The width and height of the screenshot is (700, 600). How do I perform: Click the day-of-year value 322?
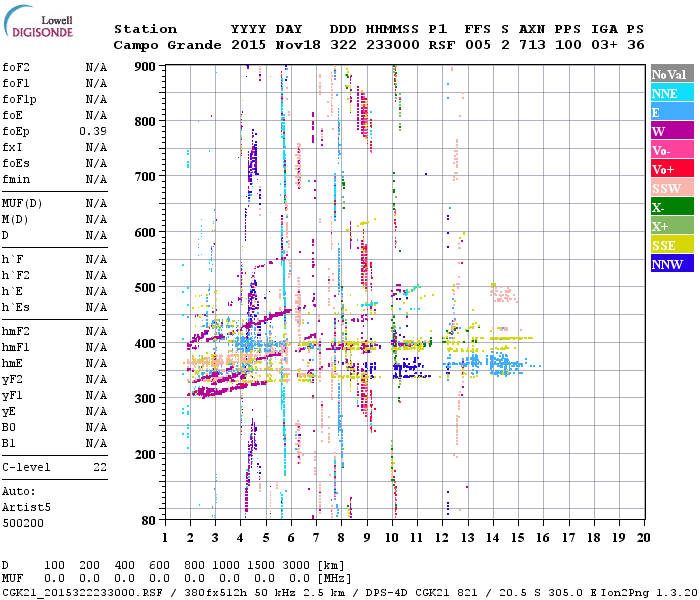click(343, 45)
